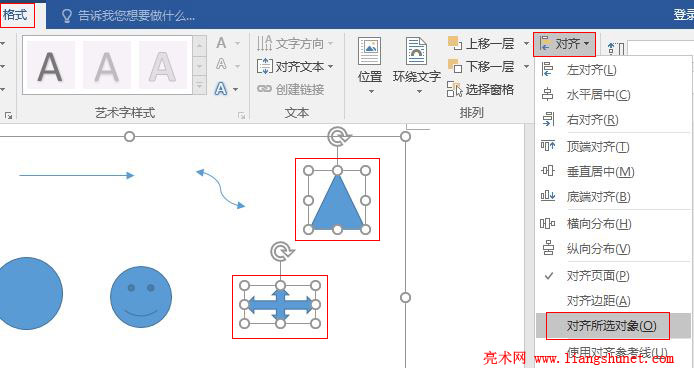Image resolution: width=694 pixels, height=368 pixels.
Task: Select the second gray WordArt style thumbnail
Action: (x=107, y=65)
